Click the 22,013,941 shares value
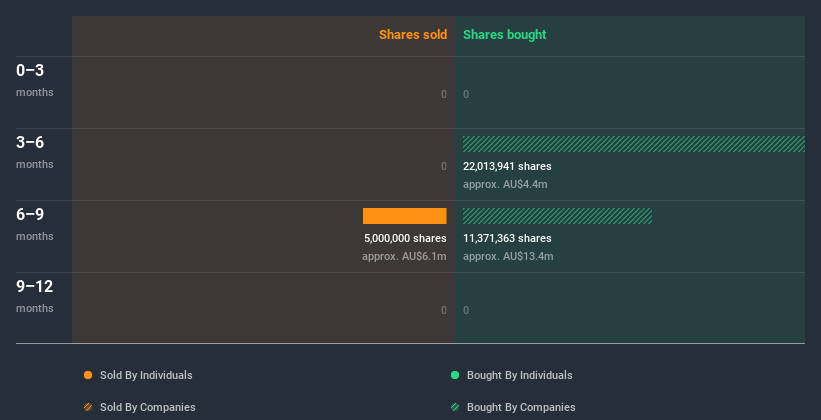This screenshot has height=420, width=821. pos(507,166)
